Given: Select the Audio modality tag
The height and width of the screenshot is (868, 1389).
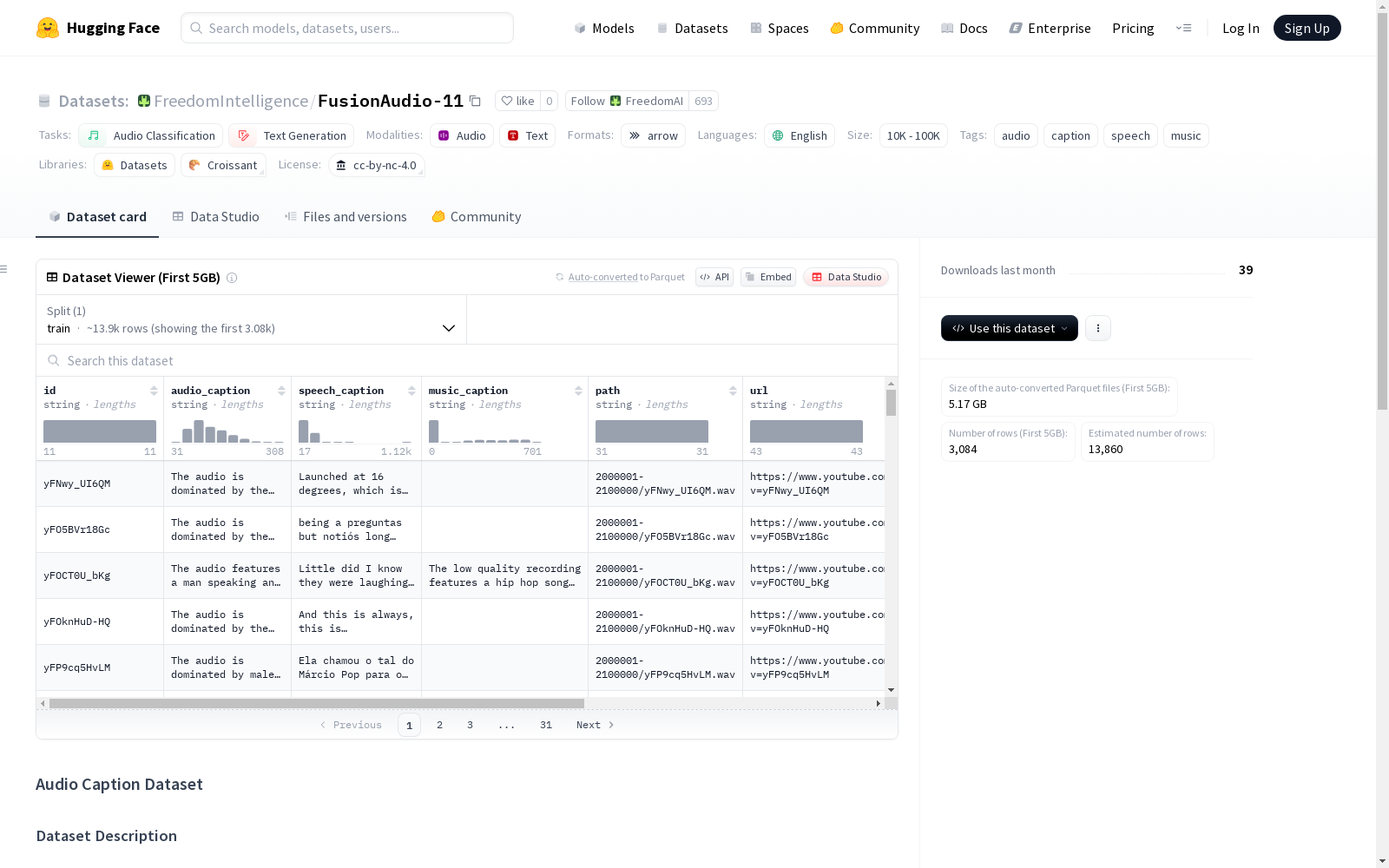Looking at the screenshot, I should click(x=462, y=135).
